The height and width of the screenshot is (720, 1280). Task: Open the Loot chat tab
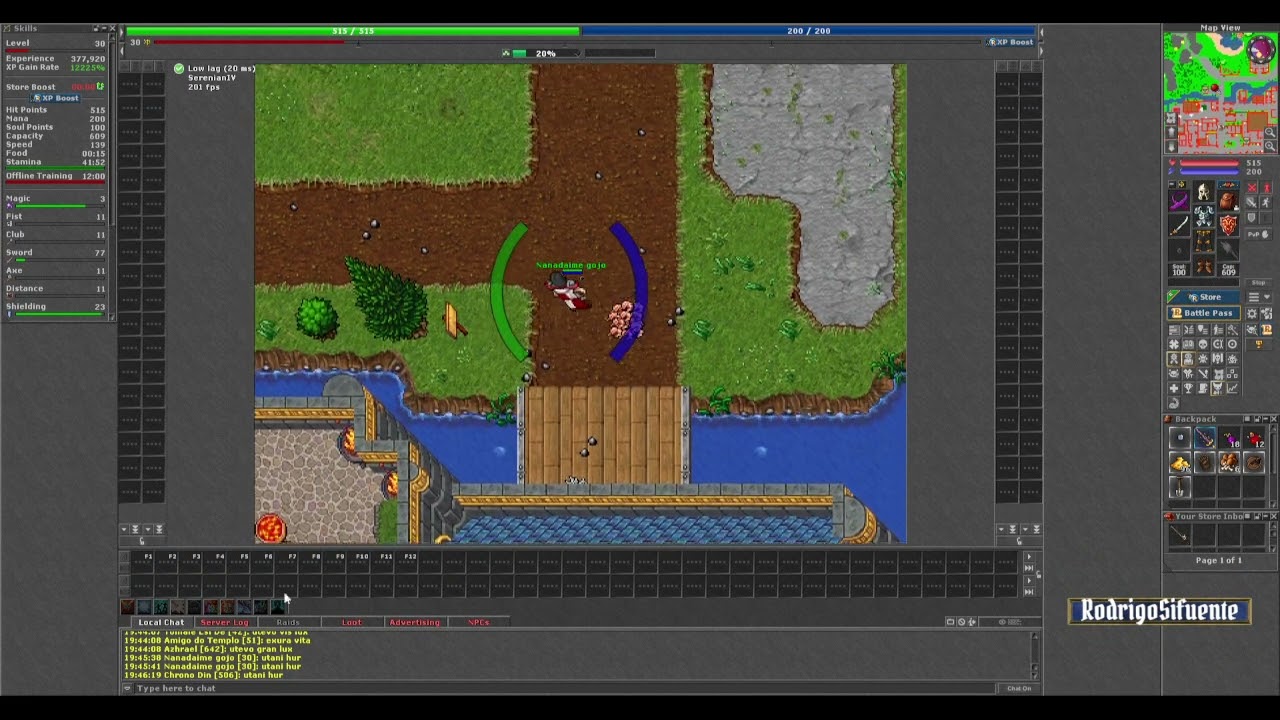pos(351,622)
